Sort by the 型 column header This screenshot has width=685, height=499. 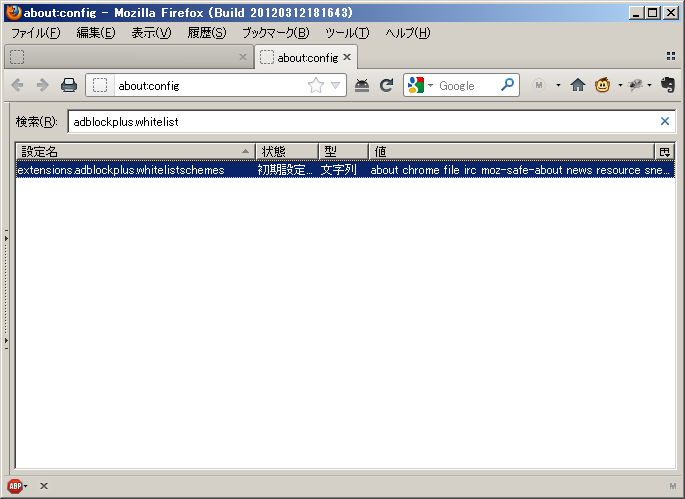point(343,152)
